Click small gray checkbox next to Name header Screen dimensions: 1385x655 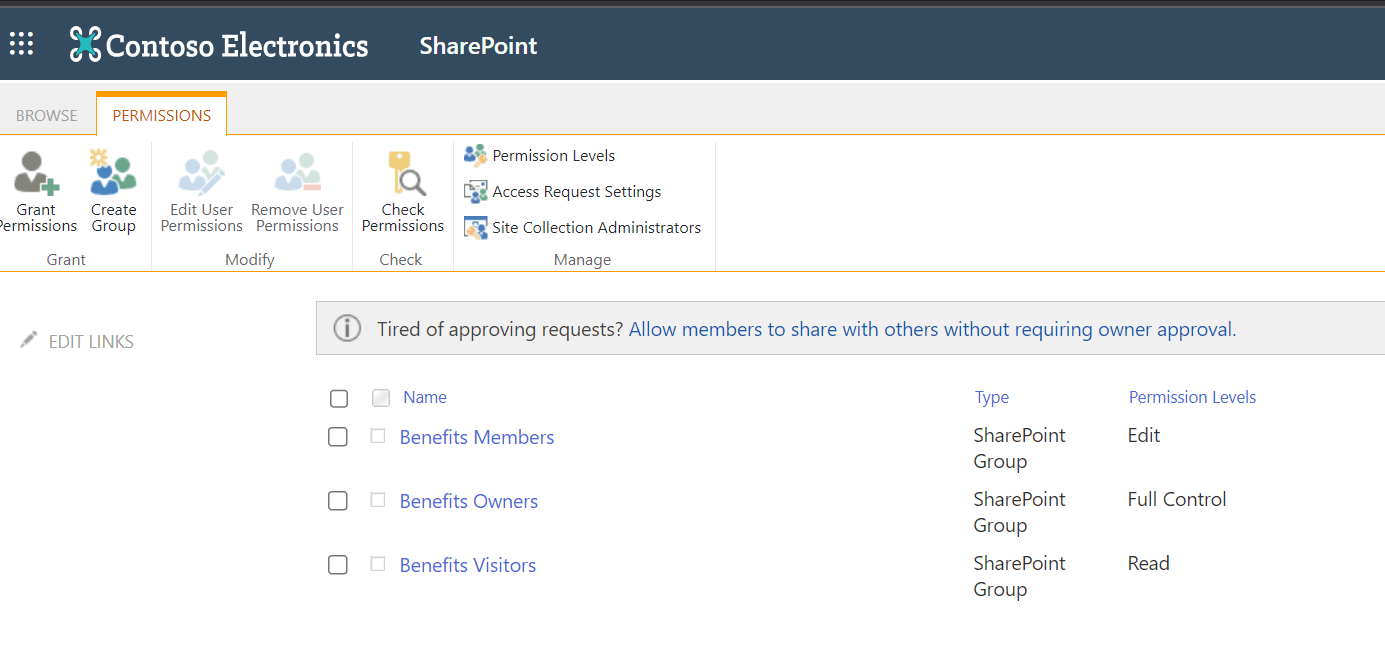pos(381,398)
